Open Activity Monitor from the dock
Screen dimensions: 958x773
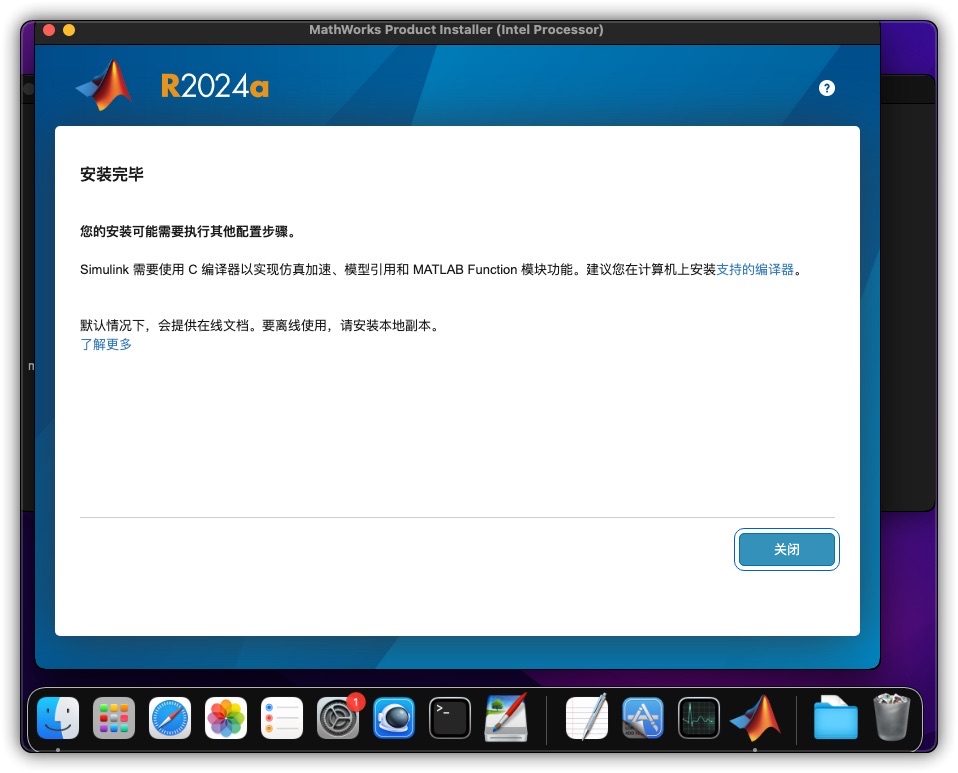[699, 718]
